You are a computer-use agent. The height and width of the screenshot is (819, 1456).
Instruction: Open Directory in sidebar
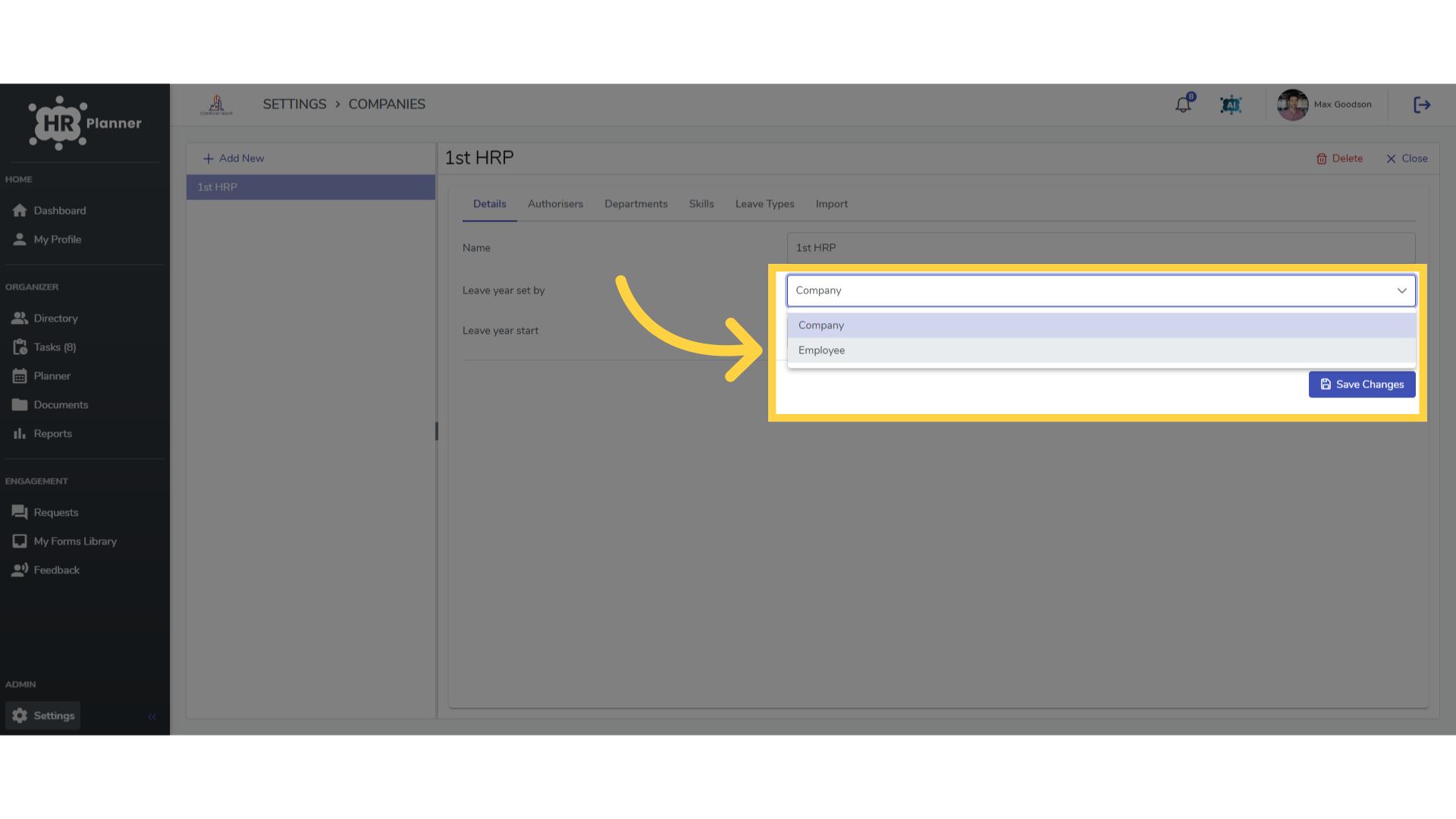45,318
